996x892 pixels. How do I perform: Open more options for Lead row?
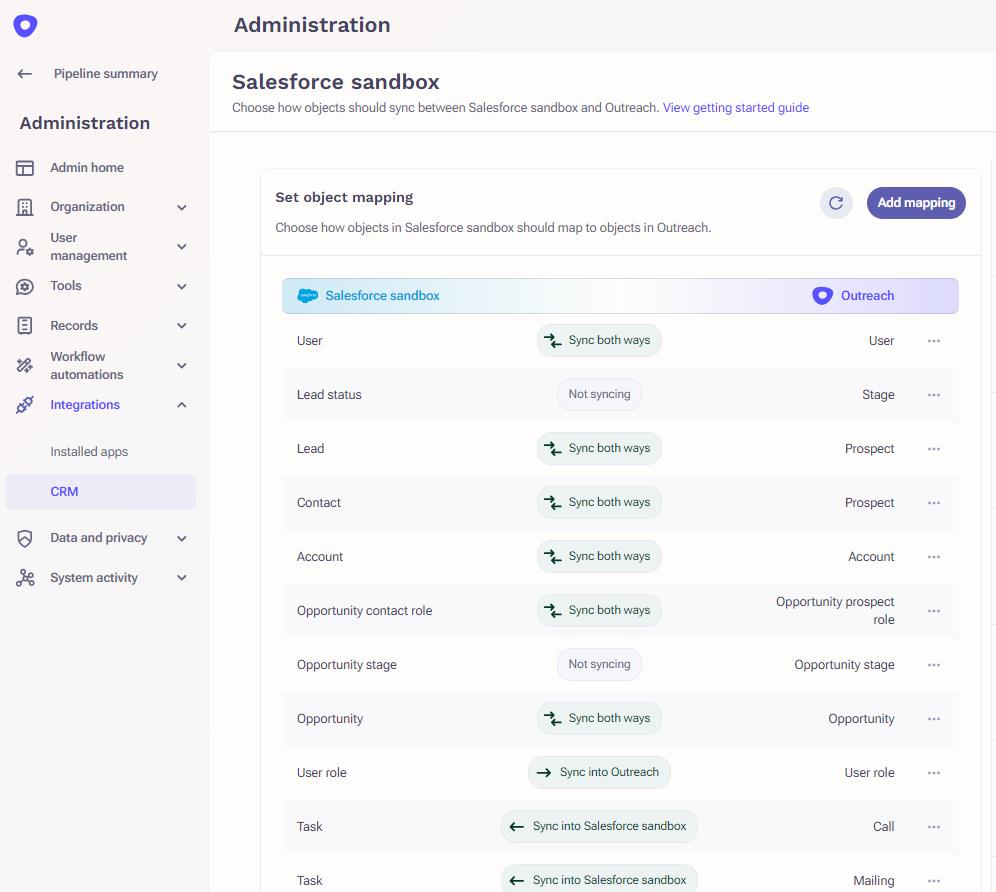tap(934, 449)
